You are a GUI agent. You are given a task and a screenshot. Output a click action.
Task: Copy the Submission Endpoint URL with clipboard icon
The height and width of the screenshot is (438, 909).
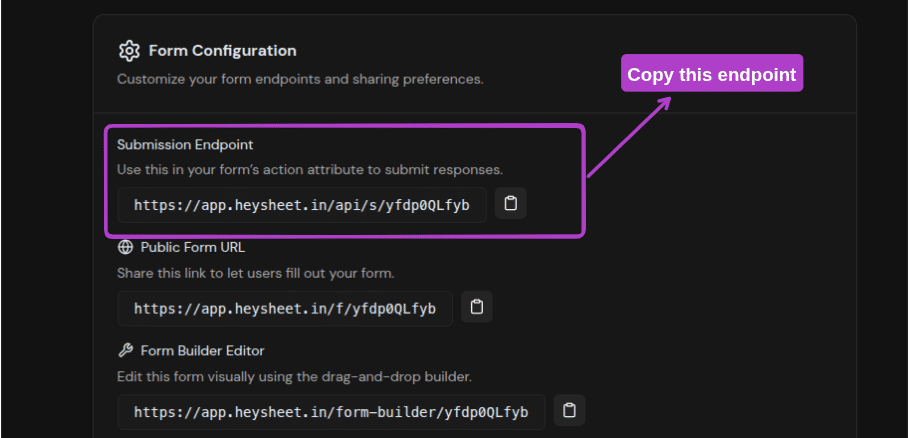[x=511, y=203]
